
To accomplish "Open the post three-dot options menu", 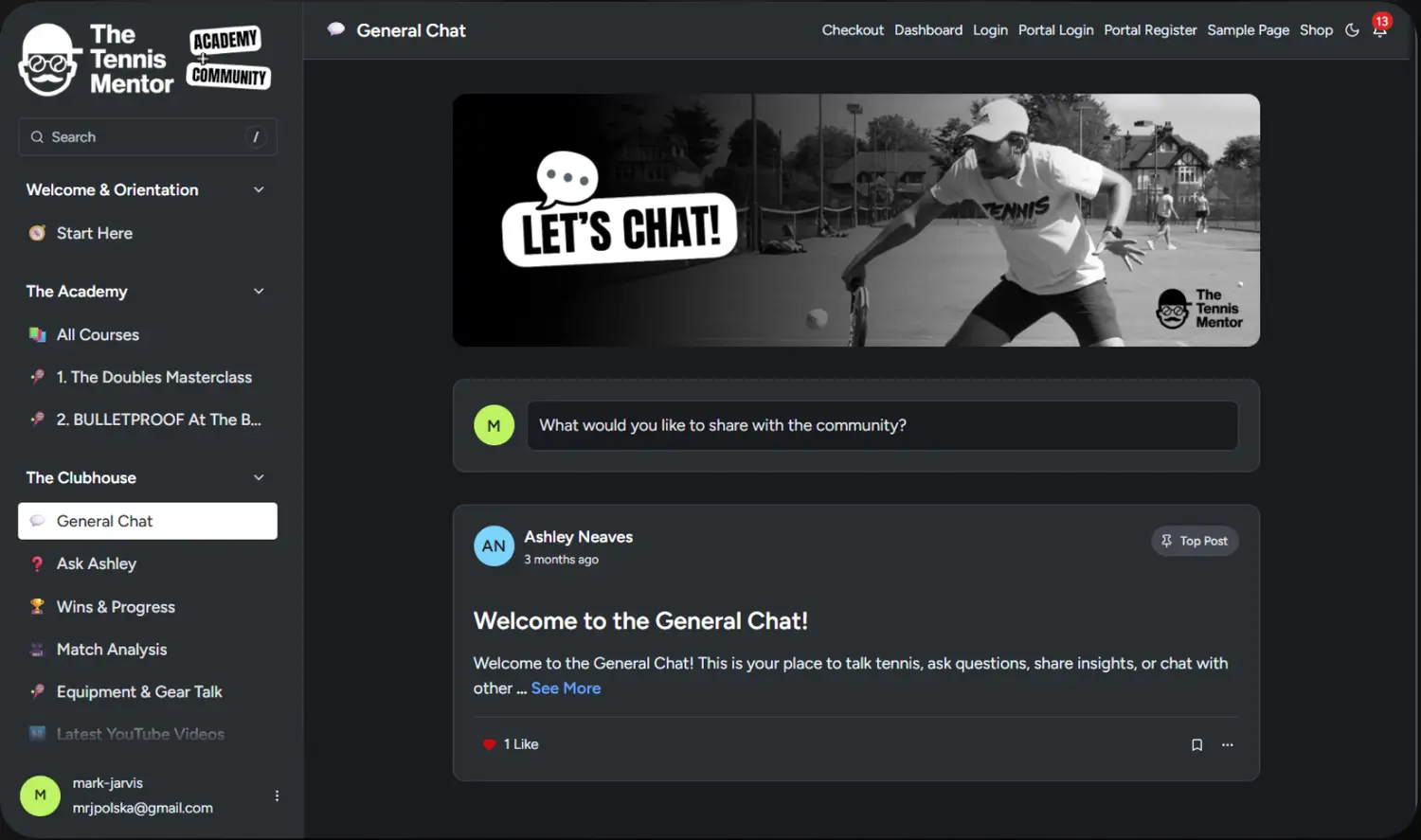I will tap(1228, 744).
